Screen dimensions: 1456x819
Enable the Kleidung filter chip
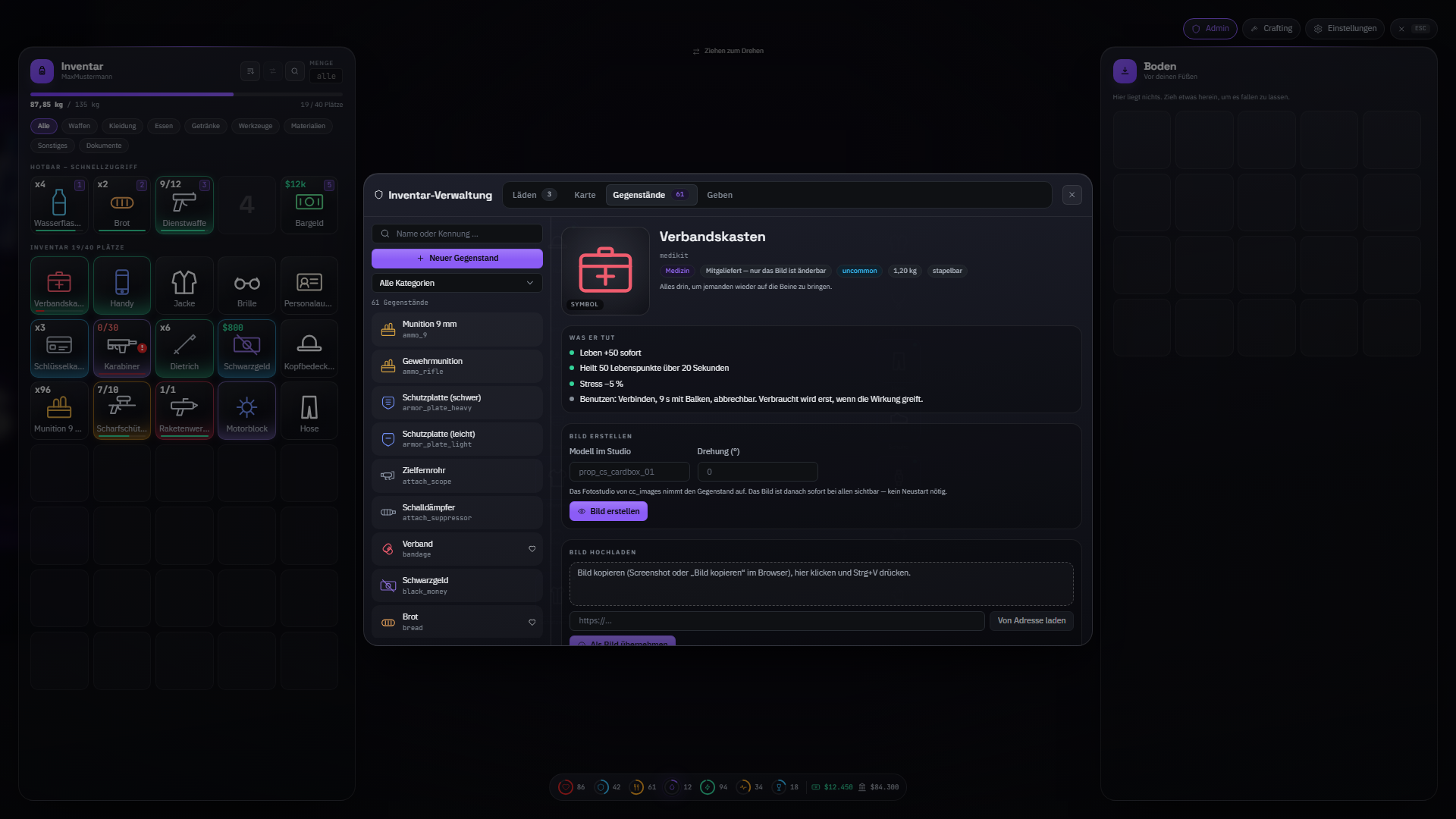point(123,126)
